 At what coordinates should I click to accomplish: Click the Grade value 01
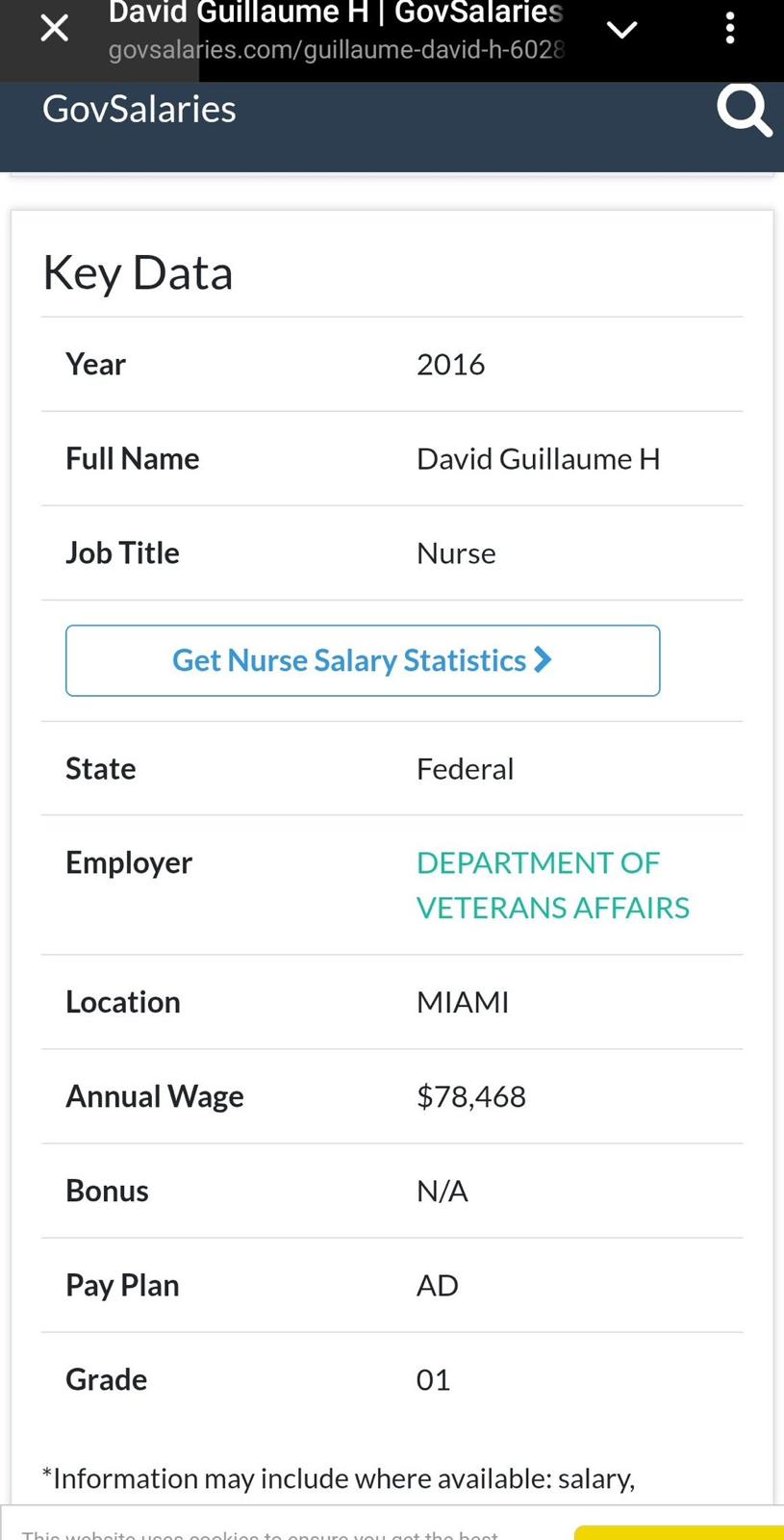point(433,1379)
